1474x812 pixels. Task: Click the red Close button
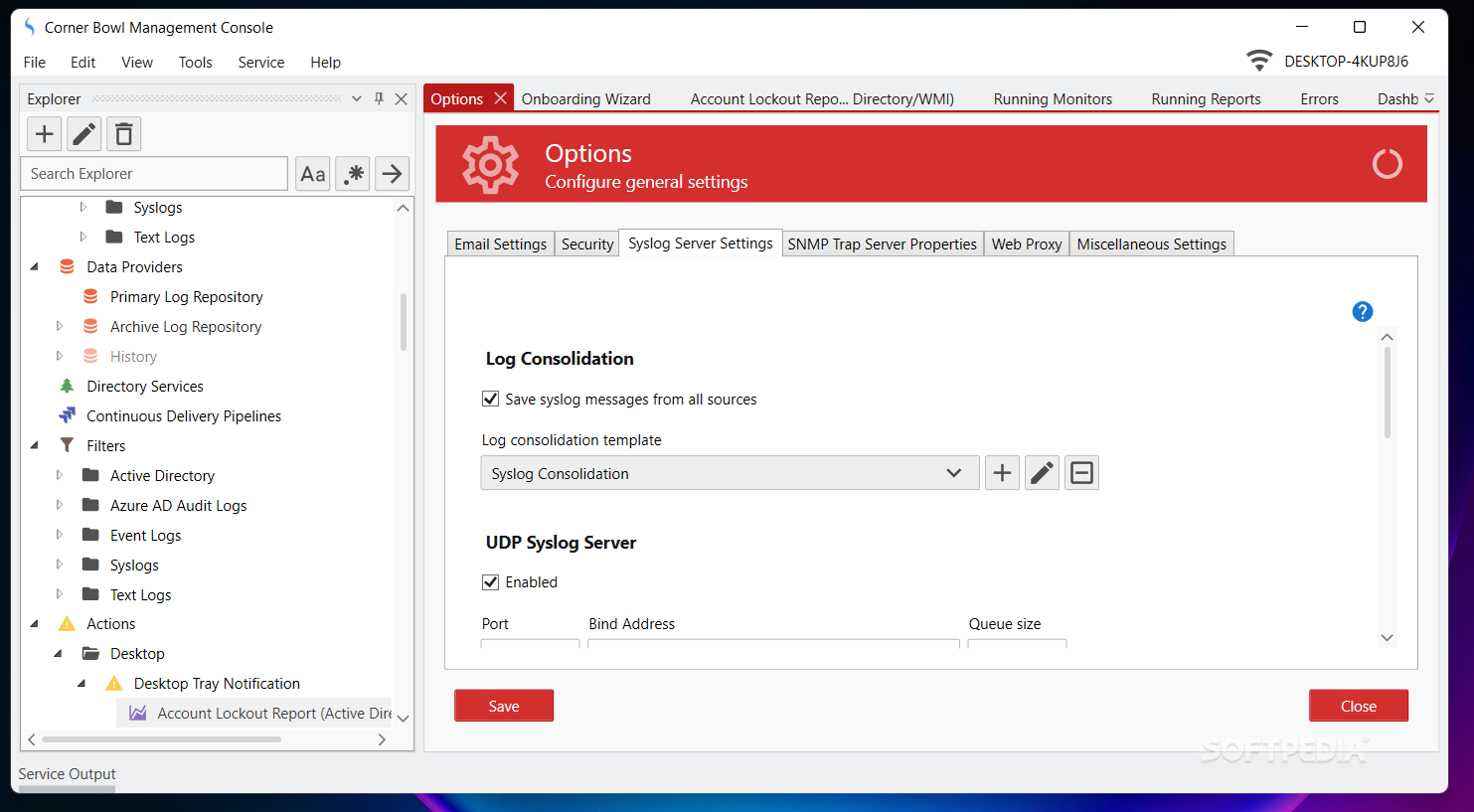(x=1359, y=706)
